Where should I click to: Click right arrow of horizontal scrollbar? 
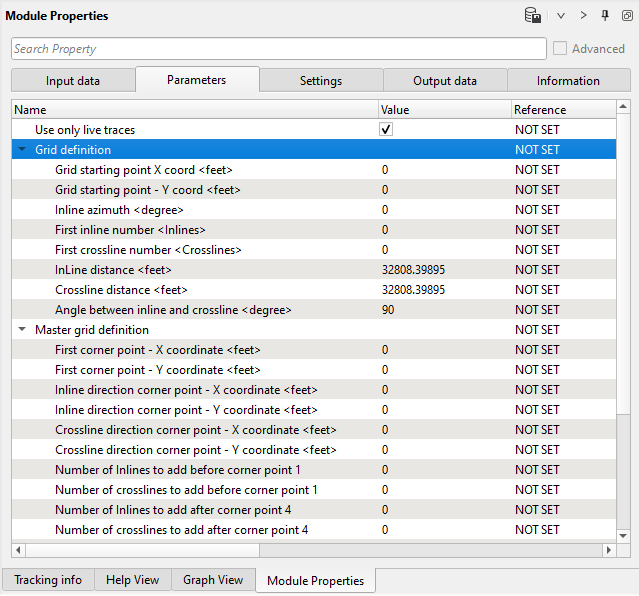(x=608, y=550)
